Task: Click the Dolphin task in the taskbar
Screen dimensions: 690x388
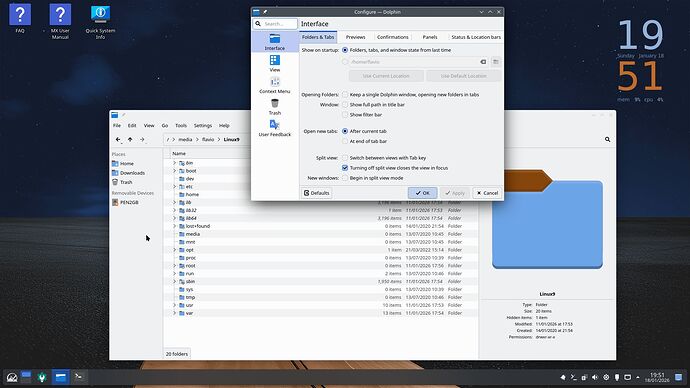Action: click(60, 377)
